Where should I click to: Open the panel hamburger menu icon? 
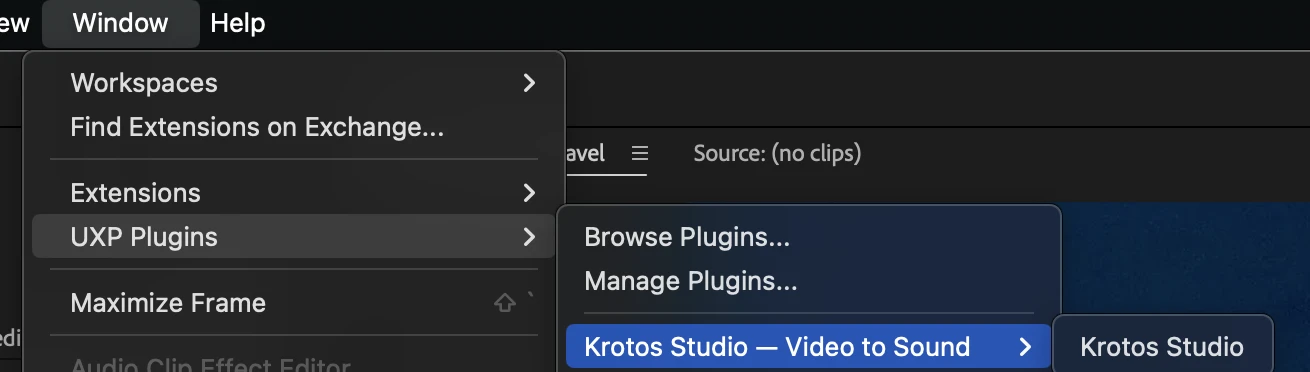(640, 154)
